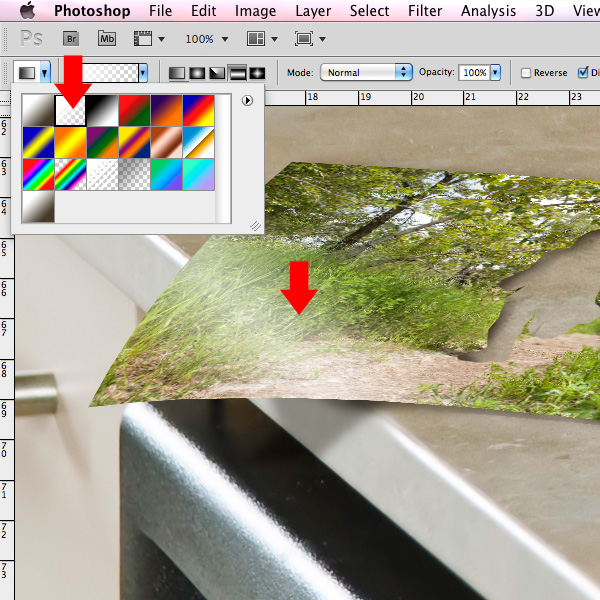Pick the Black, White gradient swatch
Image resolution: width=600 pixels, height=600 pixels.
pyautogui.click(x=103, y=110)
